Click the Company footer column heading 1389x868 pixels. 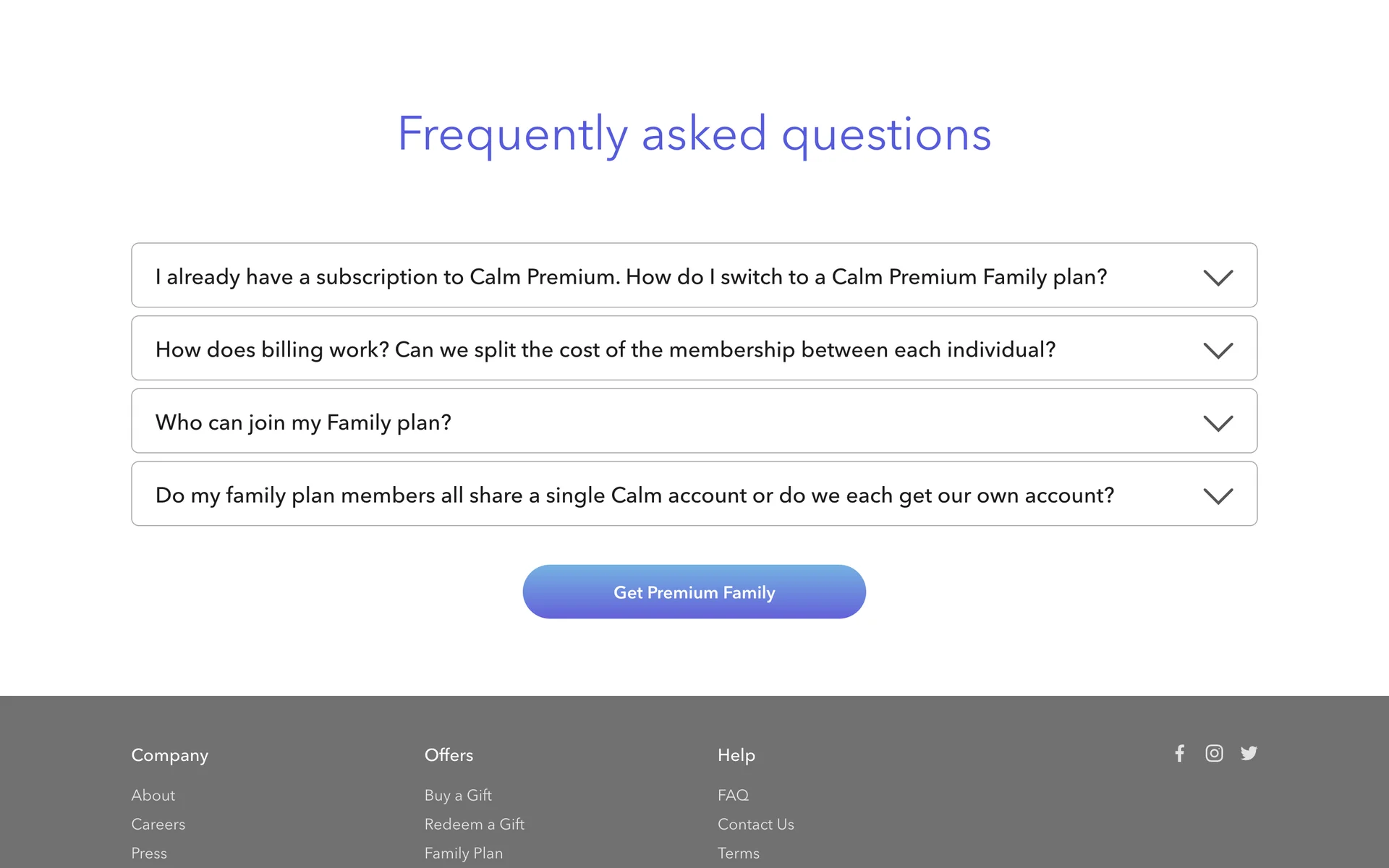click(170, 755)
